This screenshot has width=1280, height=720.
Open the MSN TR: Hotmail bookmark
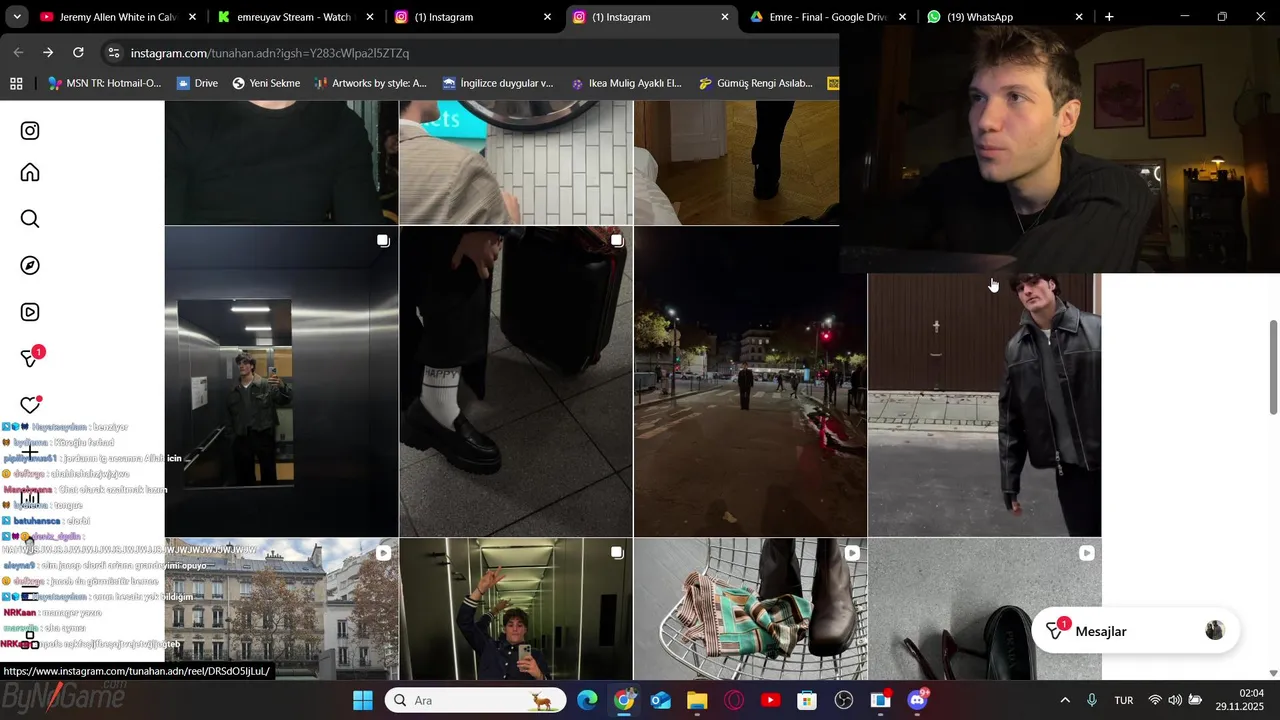(105, 84)
